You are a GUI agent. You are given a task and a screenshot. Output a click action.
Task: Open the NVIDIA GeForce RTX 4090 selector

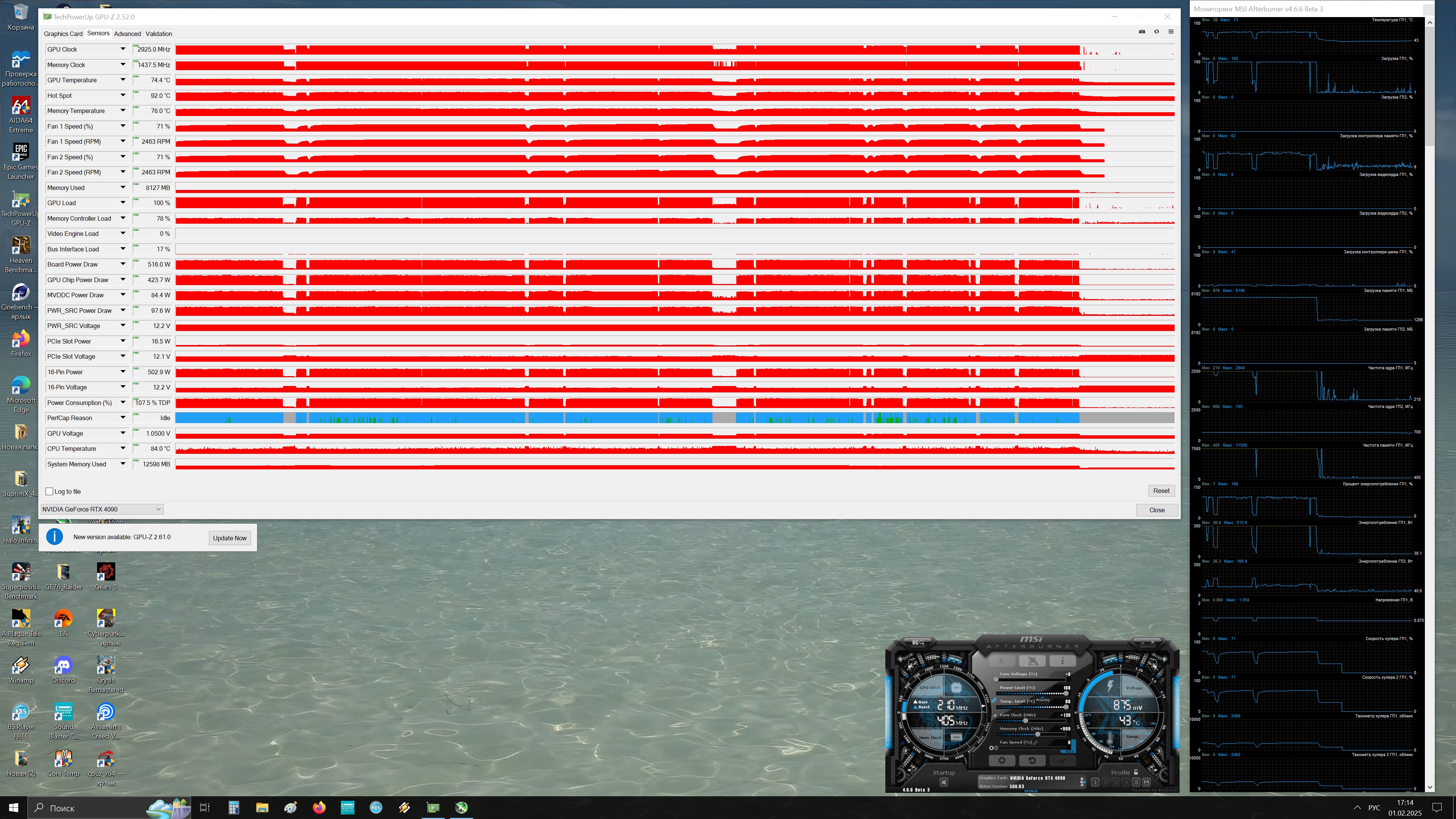[102, 509]
